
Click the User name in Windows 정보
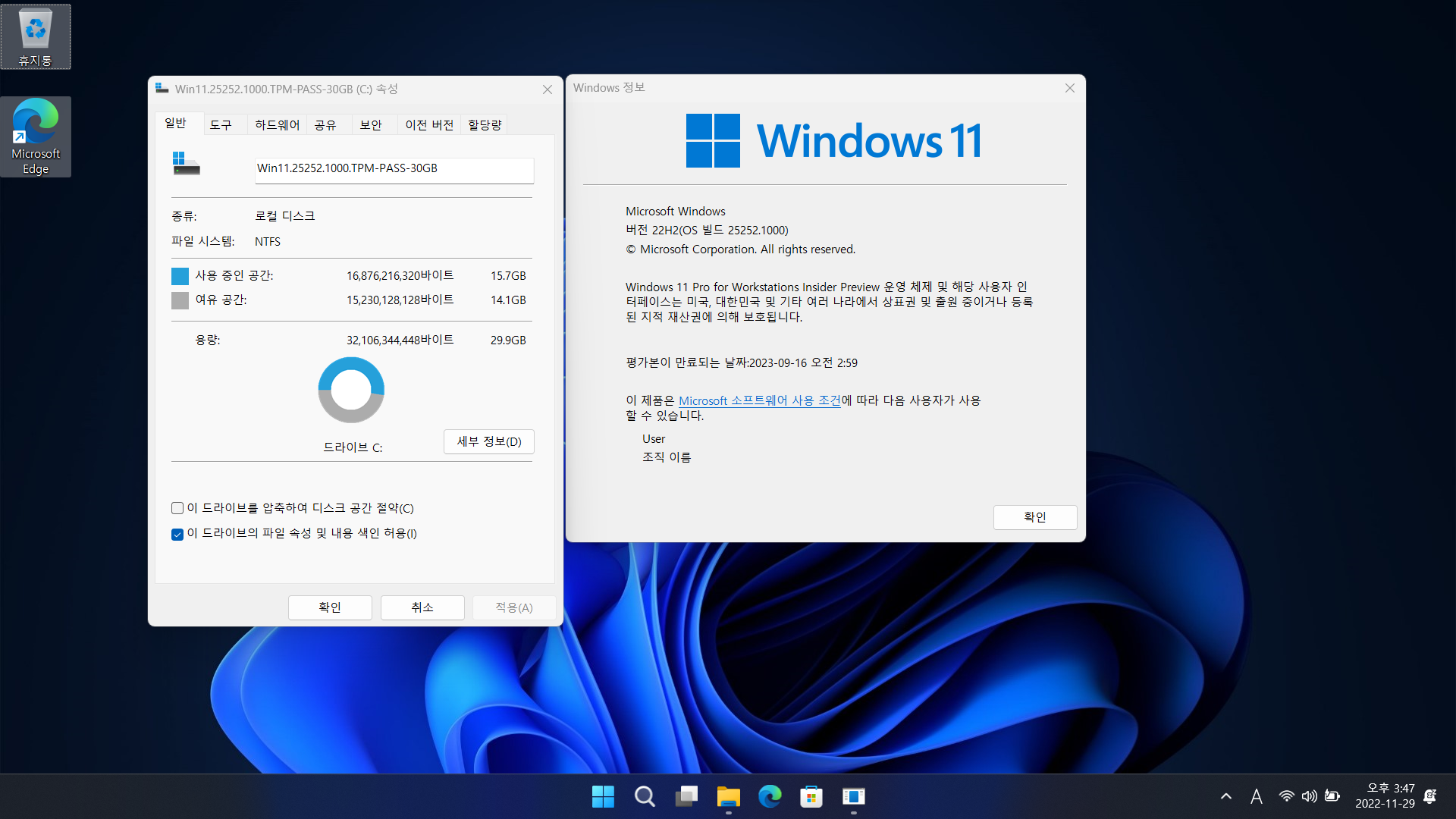point(654,439)
